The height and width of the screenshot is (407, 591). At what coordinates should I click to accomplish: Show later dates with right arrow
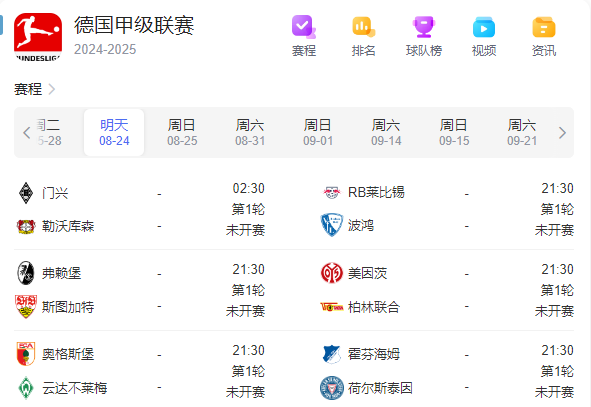tap(562, 133)
